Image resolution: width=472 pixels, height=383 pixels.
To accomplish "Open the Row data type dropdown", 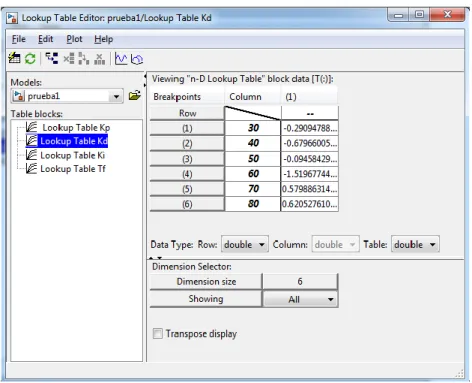I will click(245, 245).
